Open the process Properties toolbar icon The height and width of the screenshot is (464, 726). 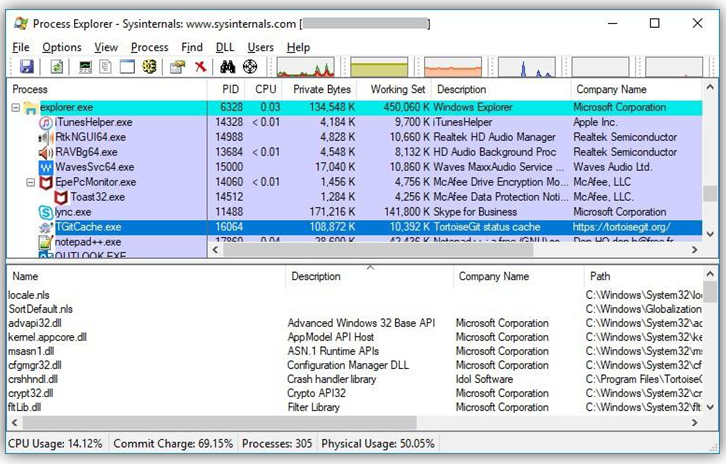[x=177, y=67]
